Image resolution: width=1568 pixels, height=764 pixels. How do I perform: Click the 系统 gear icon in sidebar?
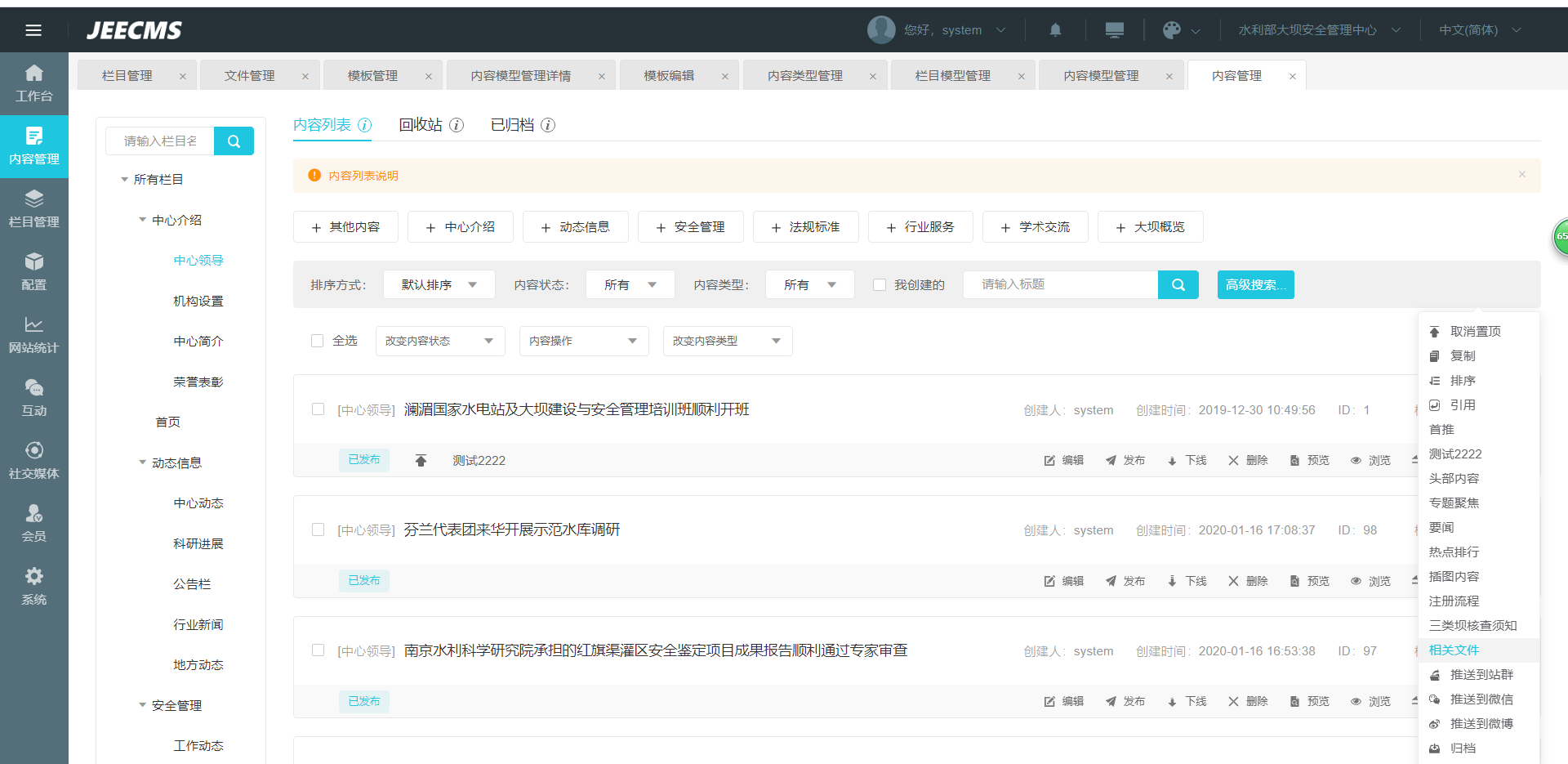pyautogui.click(x=33, y=576)
